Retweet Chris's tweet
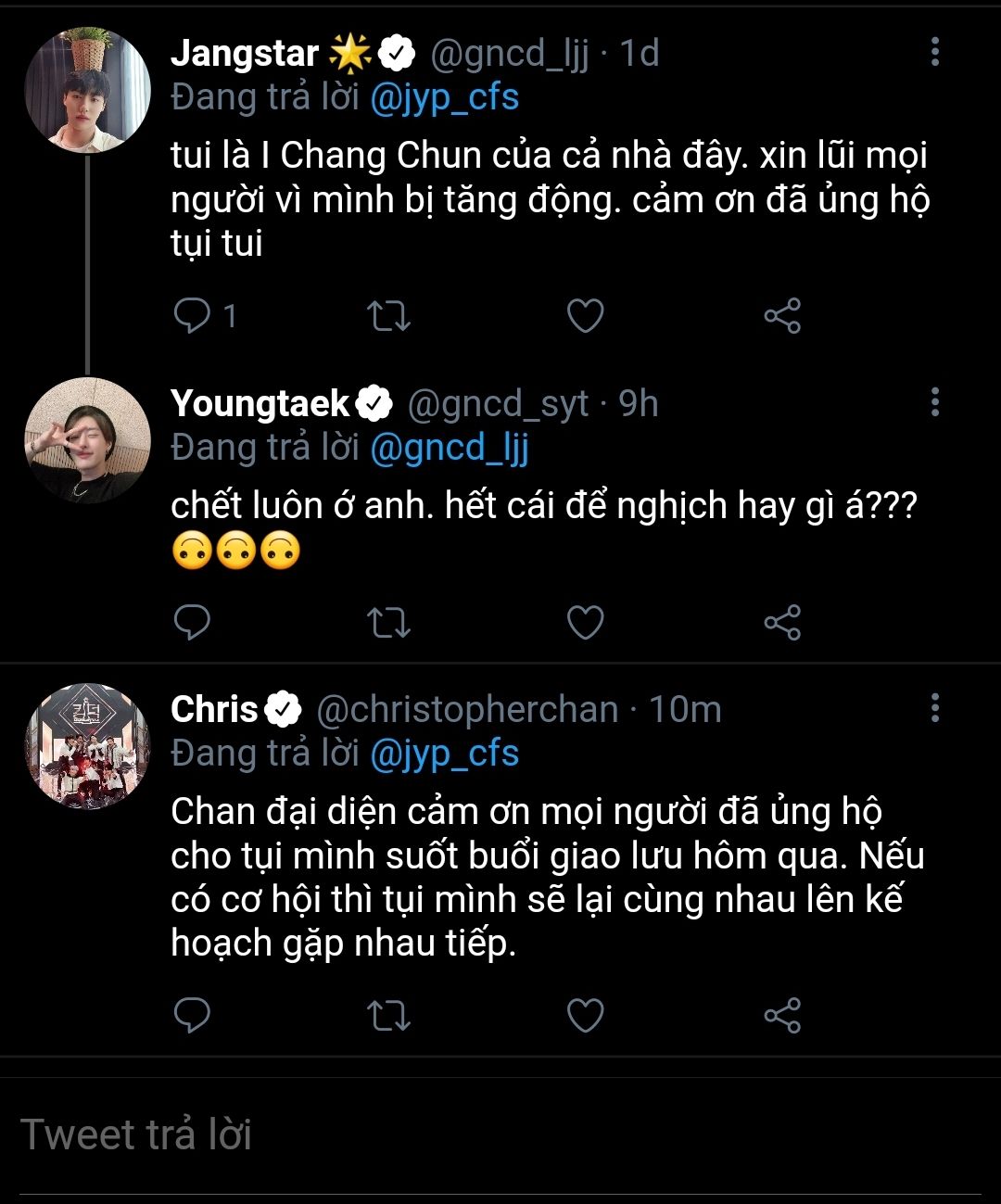 pyautogui.click(x=389, y=1015)
